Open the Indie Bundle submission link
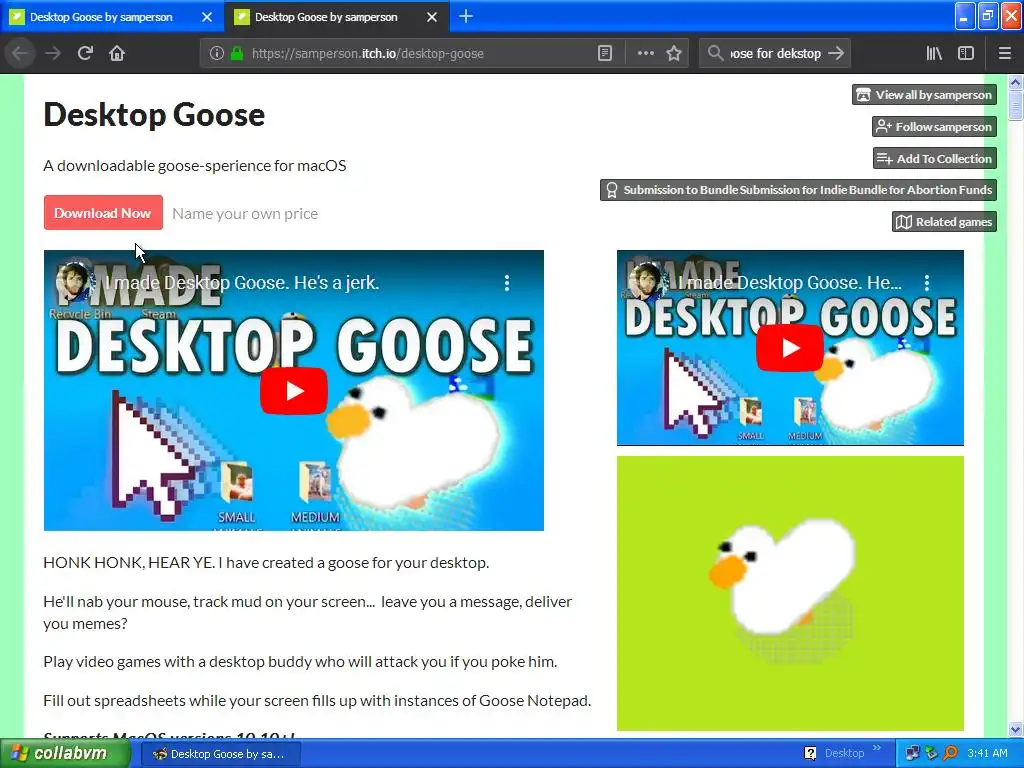1024x768 pixels. tap(798, 190)
